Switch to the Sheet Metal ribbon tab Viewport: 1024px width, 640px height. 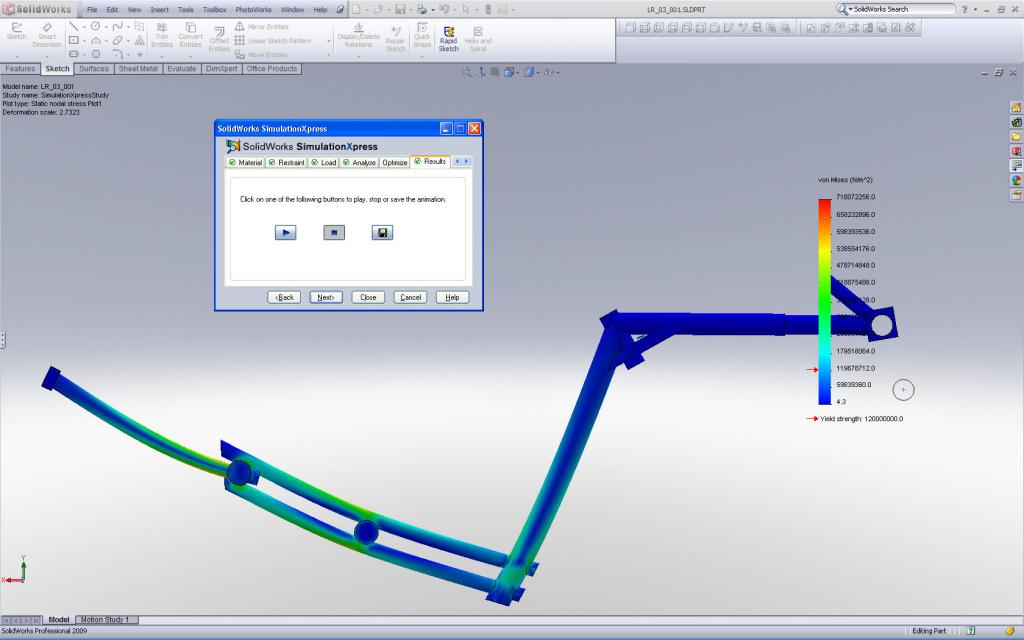pyautogui.click(x=138, y=69)
